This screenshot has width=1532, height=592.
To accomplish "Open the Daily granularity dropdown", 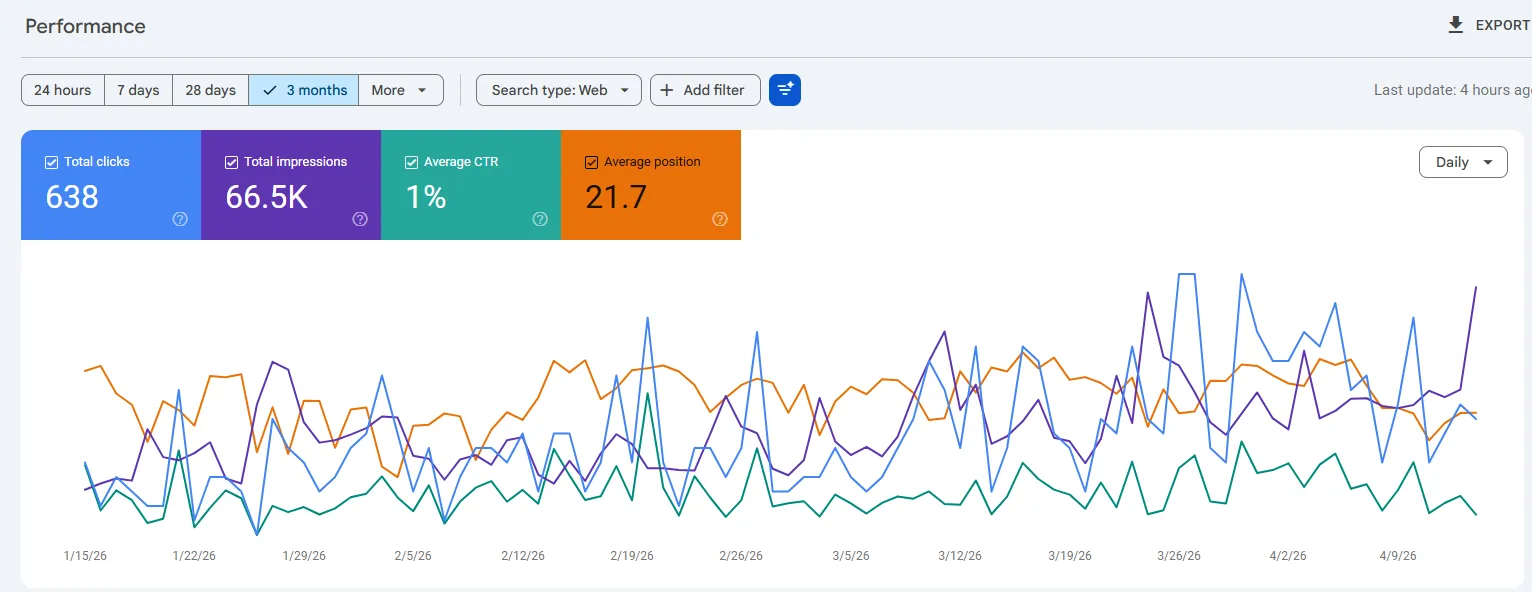I will [1463, 162].
